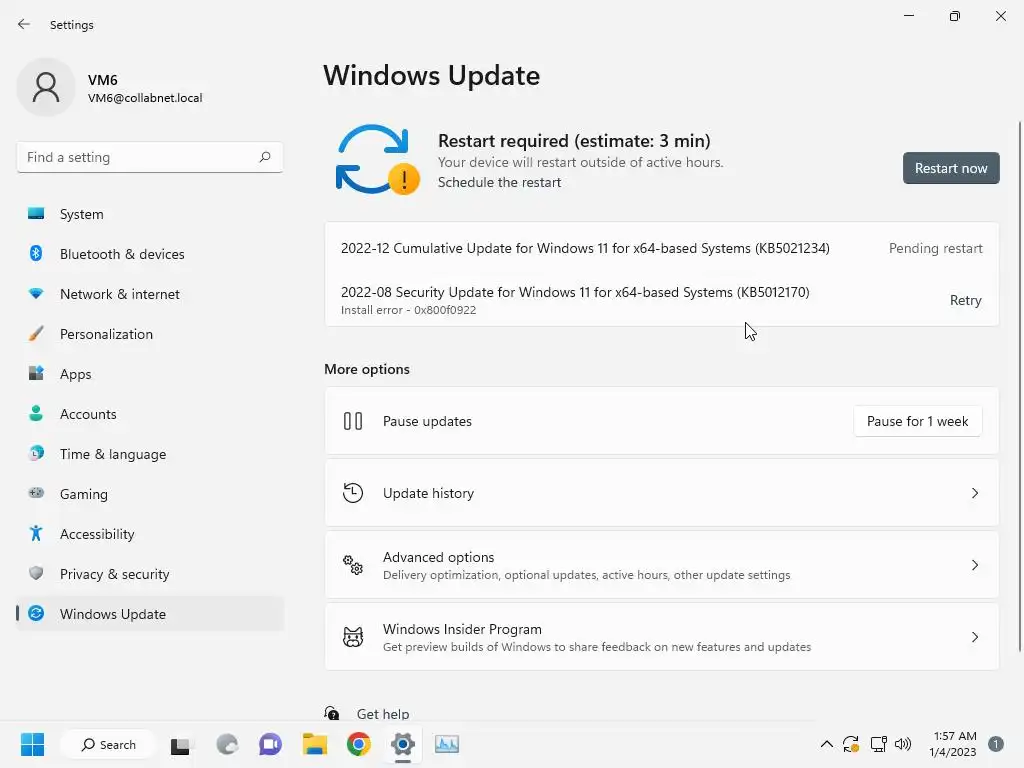Screen dimensions: 1024x768
Task: Click the volume speaker tray icon
Action: 903,744
